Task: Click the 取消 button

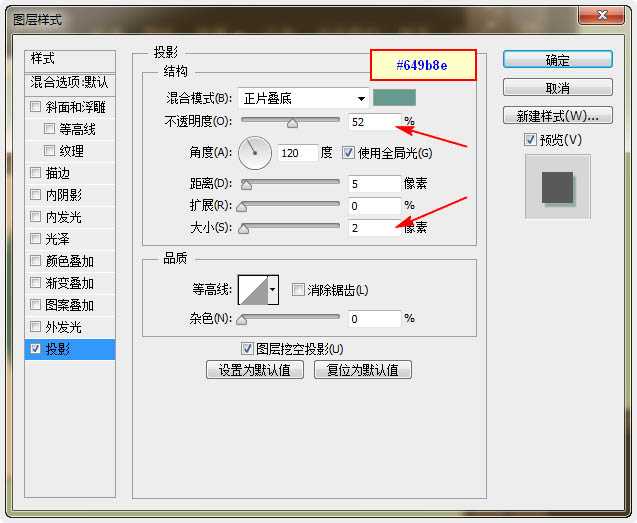Action: point(558,87)
